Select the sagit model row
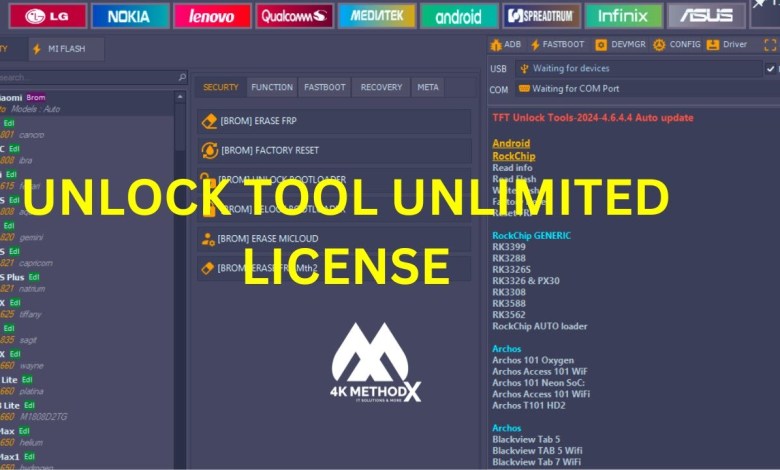This screenshot has width=780, height=470. [x=87, y=334]
